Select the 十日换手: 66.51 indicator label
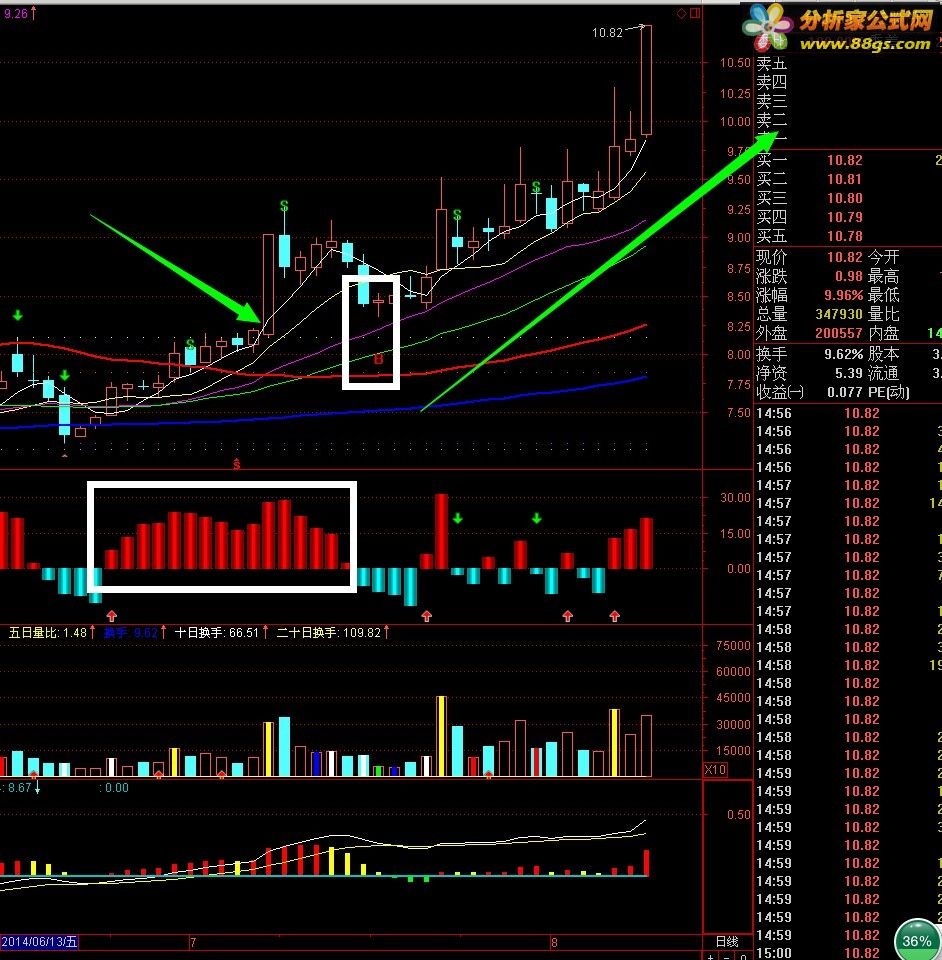942x960 pixels. tap(217, 632)
